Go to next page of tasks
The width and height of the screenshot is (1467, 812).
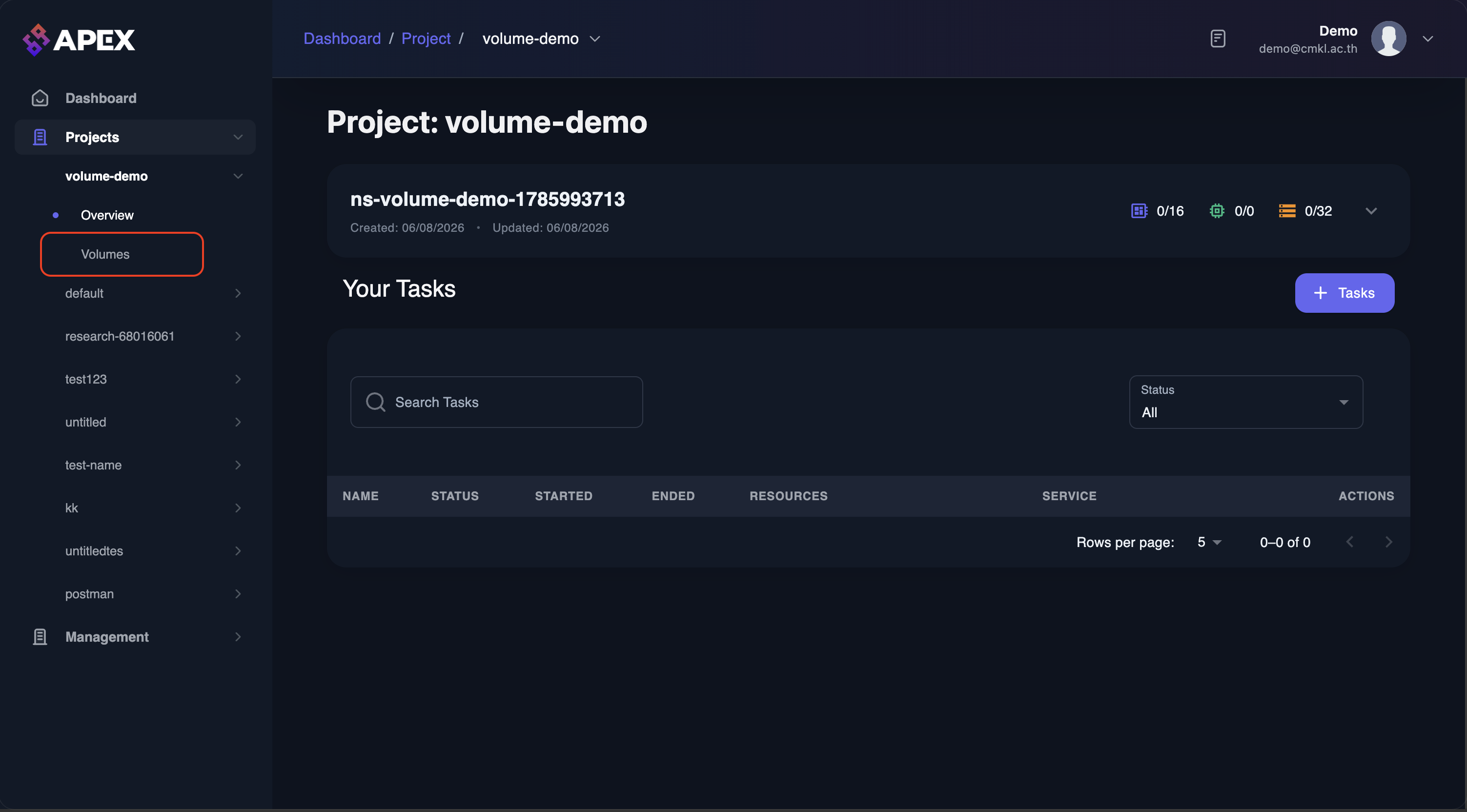click(x=1388, y=542)
